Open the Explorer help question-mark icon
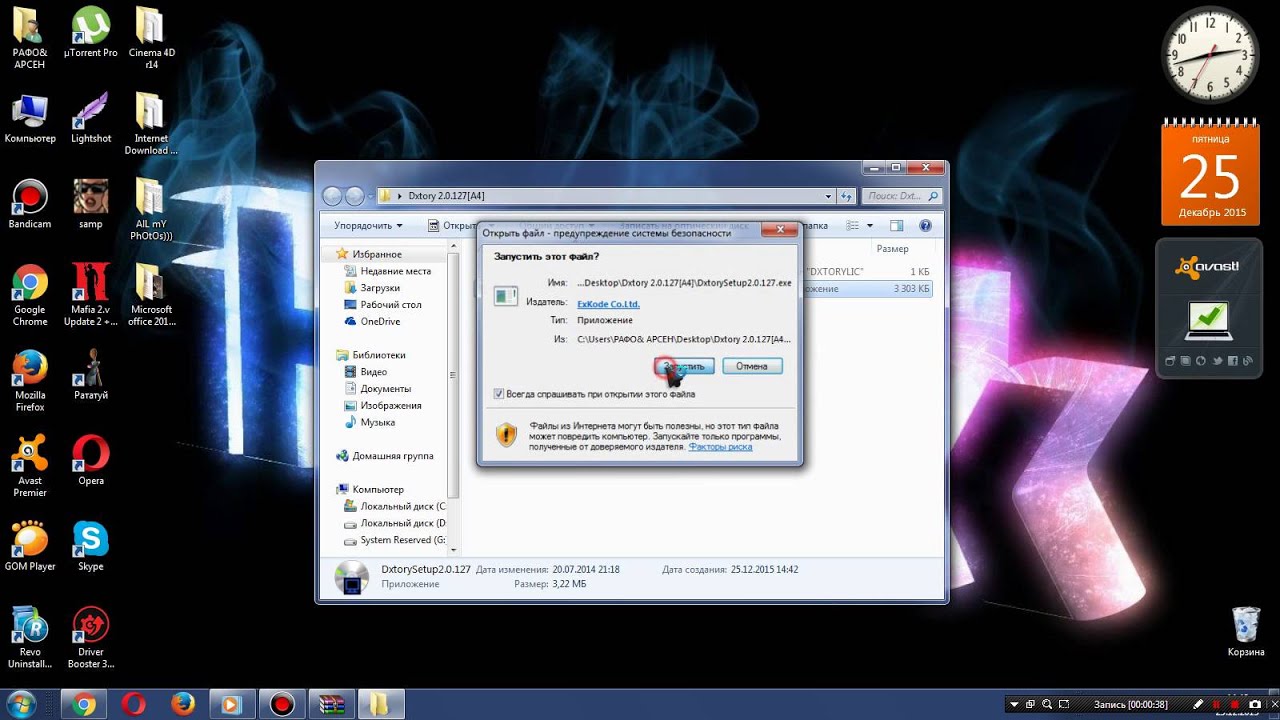1280x720 pixels. [925, 226]
